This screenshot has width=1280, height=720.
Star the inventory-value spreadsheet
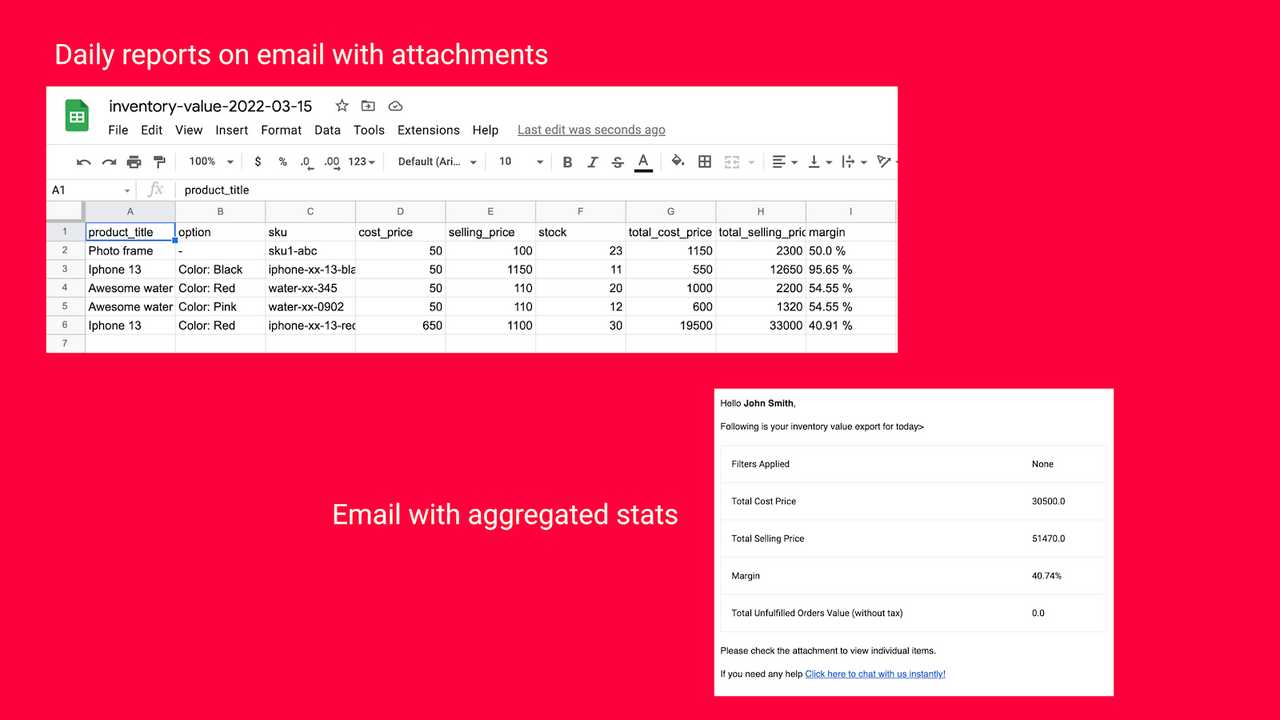pyautogui.click(x=342, y=106)
